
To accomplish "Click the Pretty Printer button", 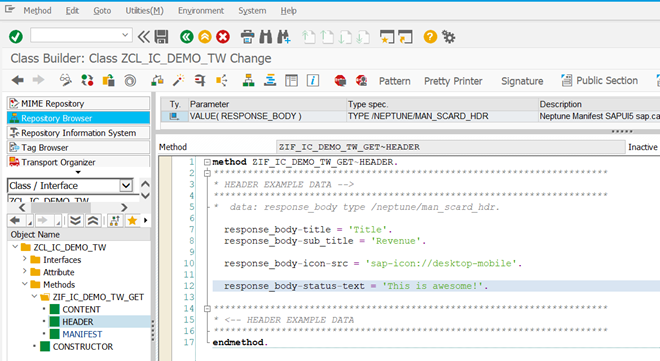I will click(x=453, y=81).
